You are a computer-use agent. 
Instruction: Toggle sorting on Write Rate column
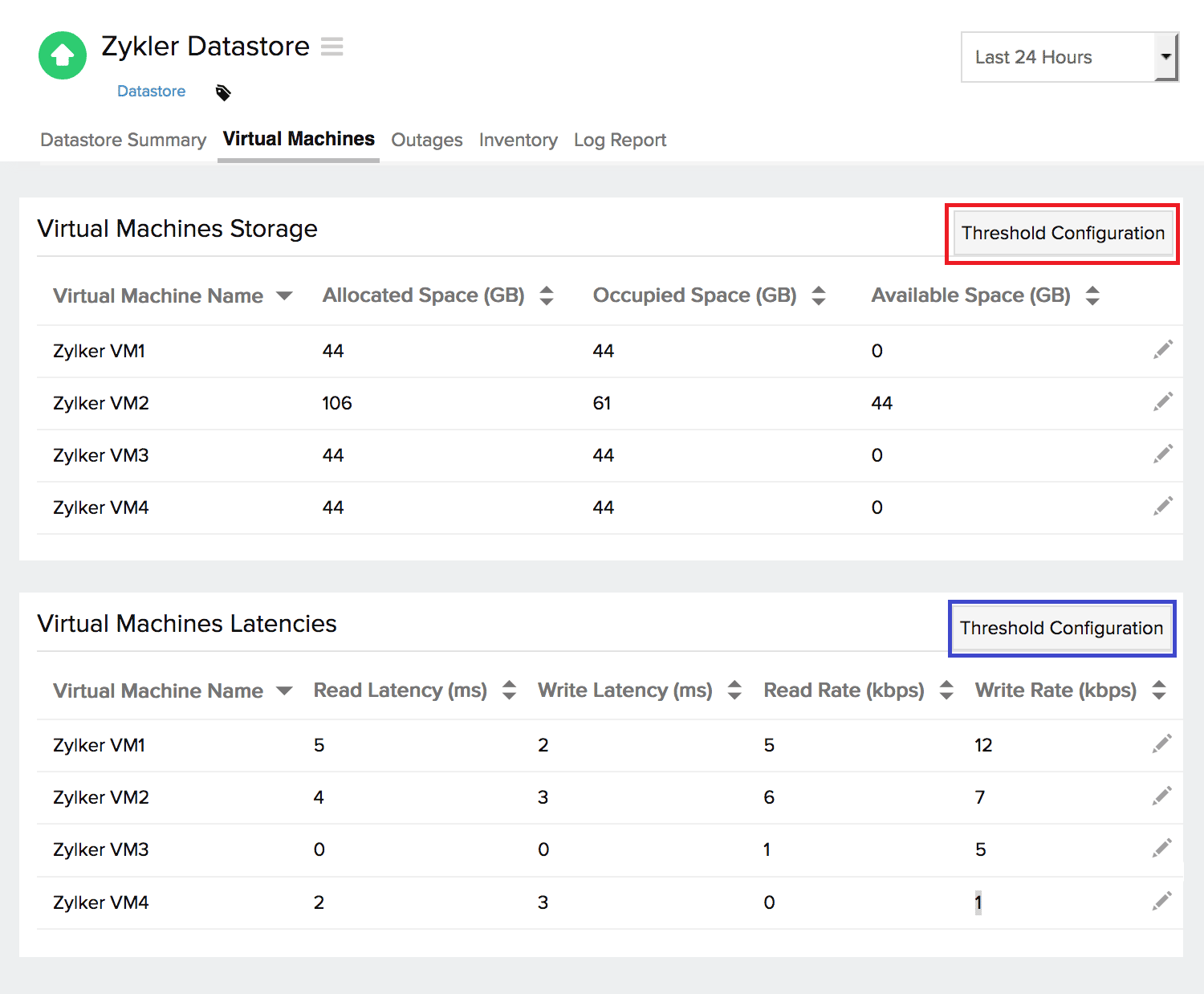[x=1159, y=690]
